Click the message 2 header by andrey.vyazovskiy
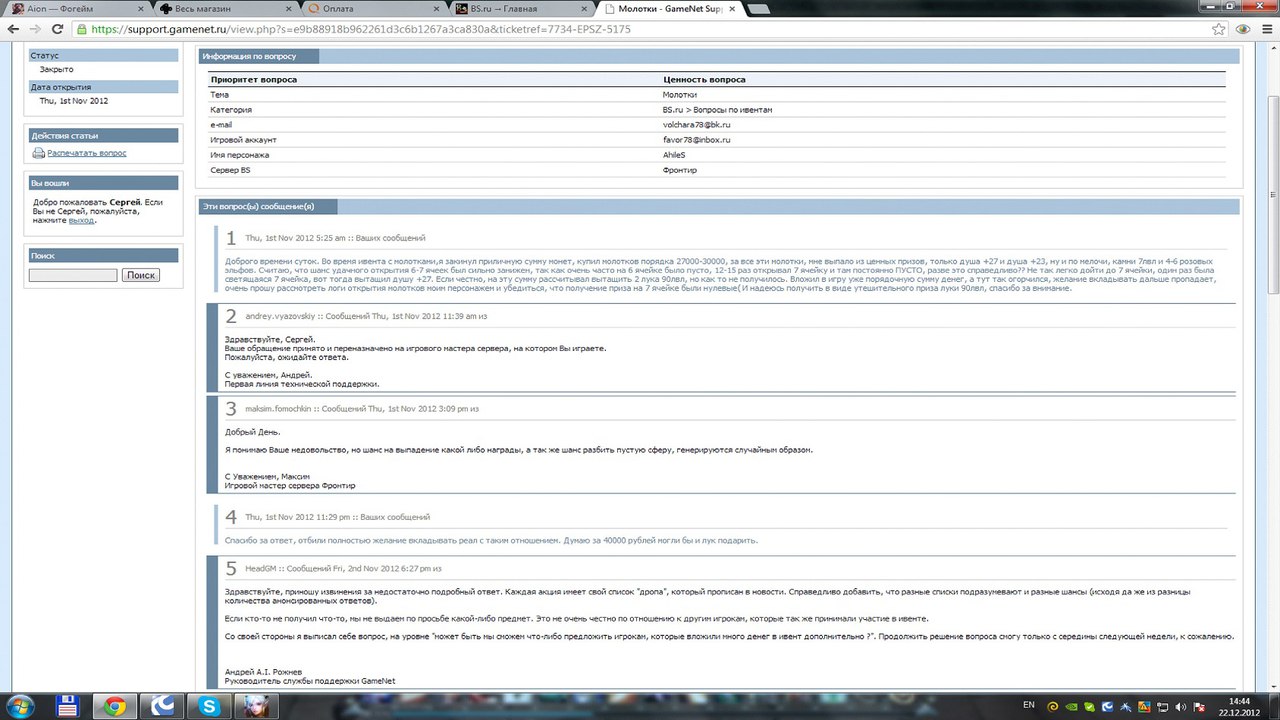Viewport: 1280px width, 720px height. 366,316
